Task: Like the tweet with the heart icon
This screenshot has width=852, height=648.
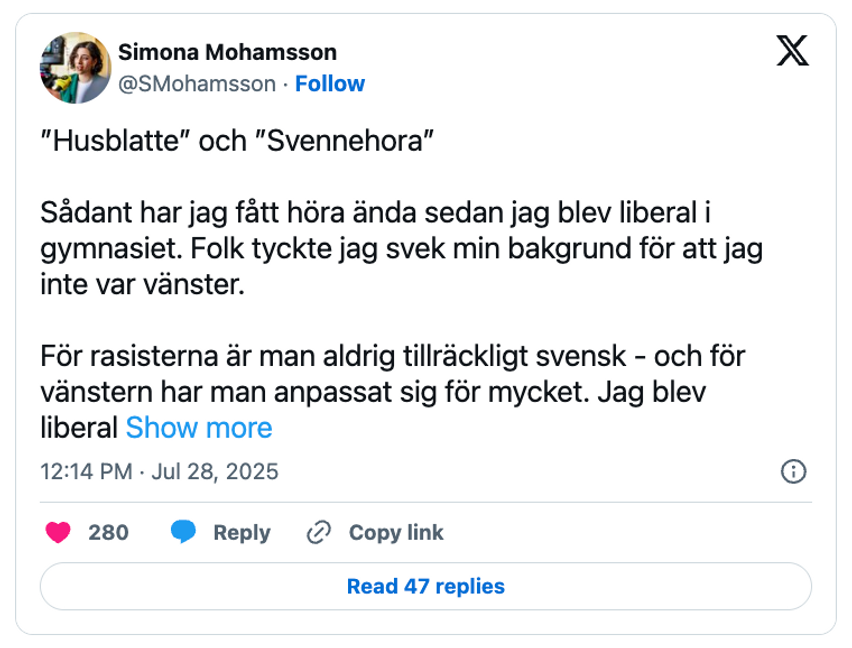Action: tap(60, 532)
